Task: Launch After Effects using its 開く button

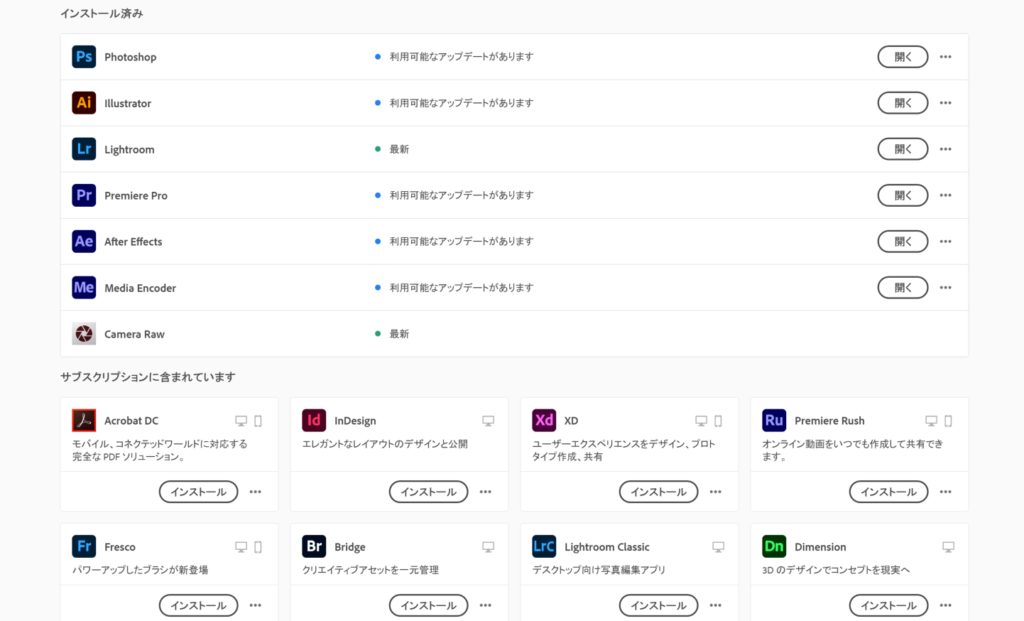Action: [x=903, y=241]
